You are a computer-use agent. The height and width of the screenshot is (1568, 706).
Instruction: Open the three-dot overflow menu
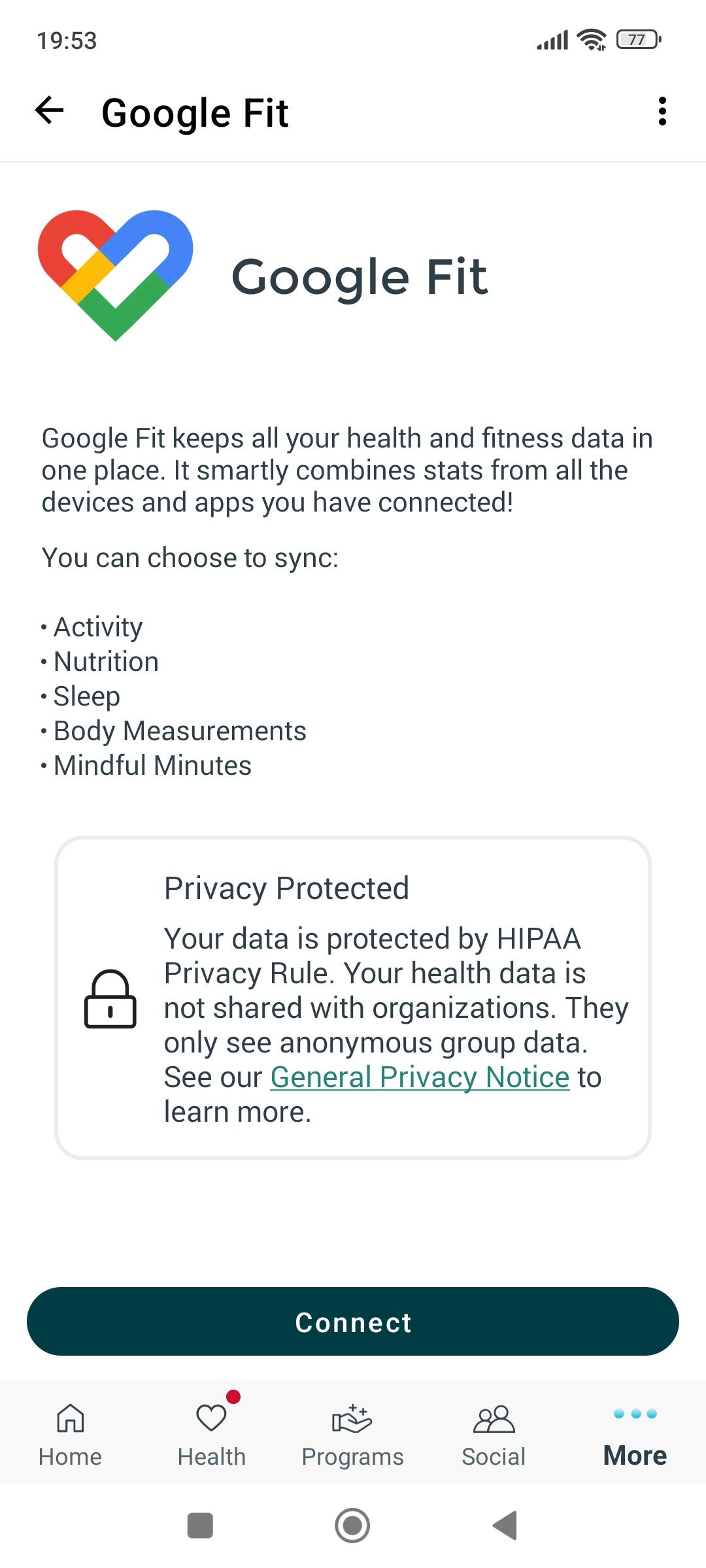tap(662, 112)
